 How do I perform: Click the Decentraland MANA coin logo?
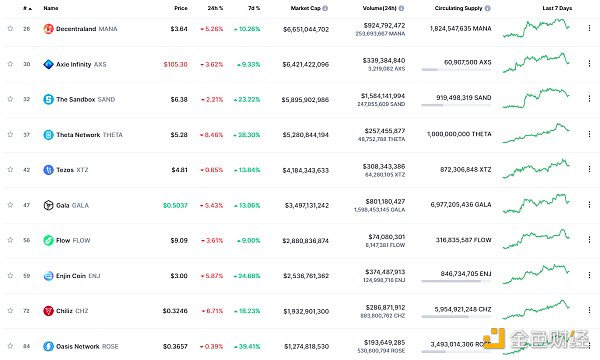coord(48,29)
